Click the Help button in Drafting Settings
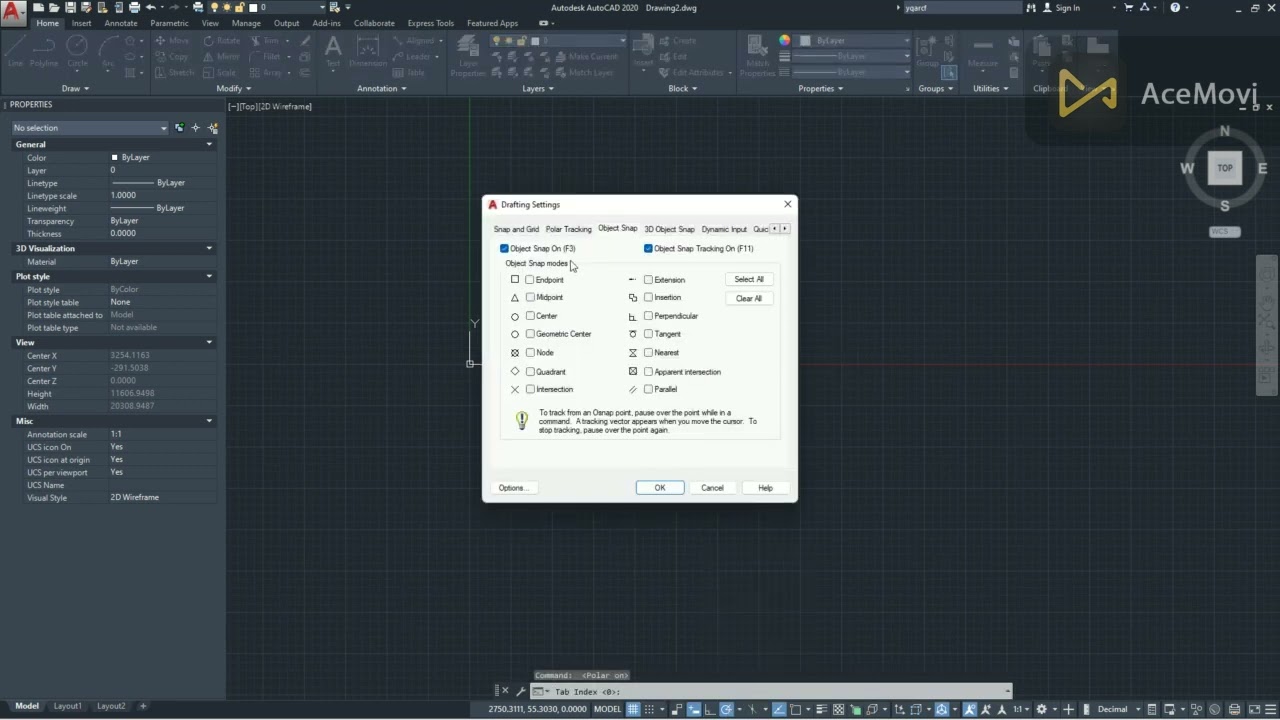The width and height of the screenshot is (1280, 720). tap(765, 488)
